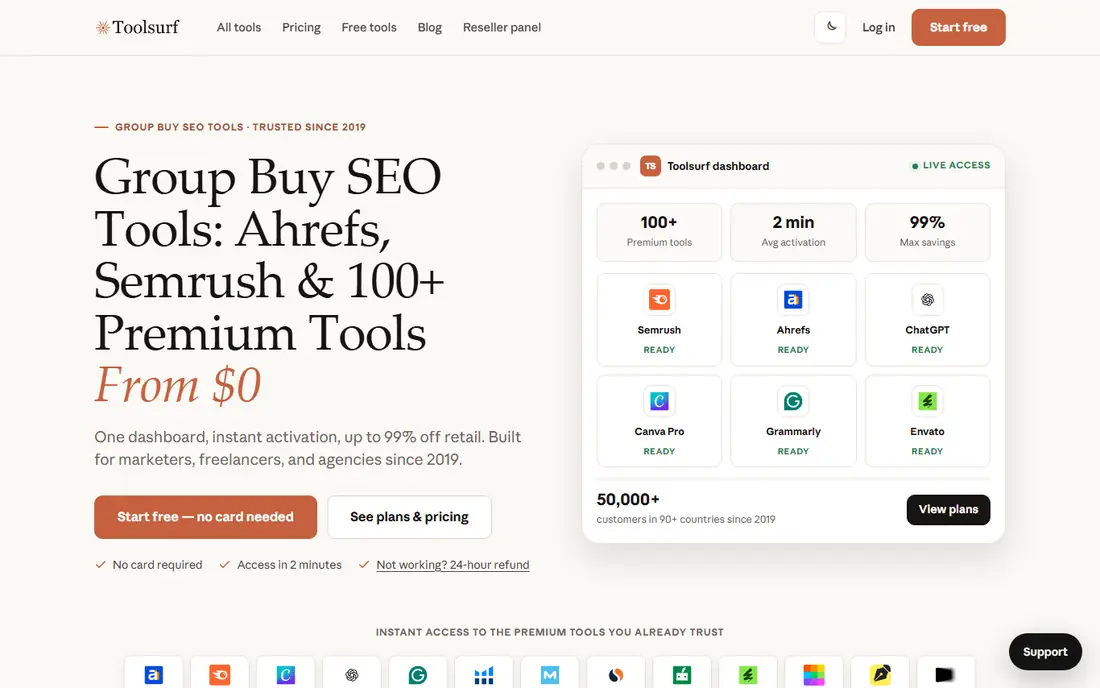Click the View plans button
The image size is (1100, 688).
[948, 509]
